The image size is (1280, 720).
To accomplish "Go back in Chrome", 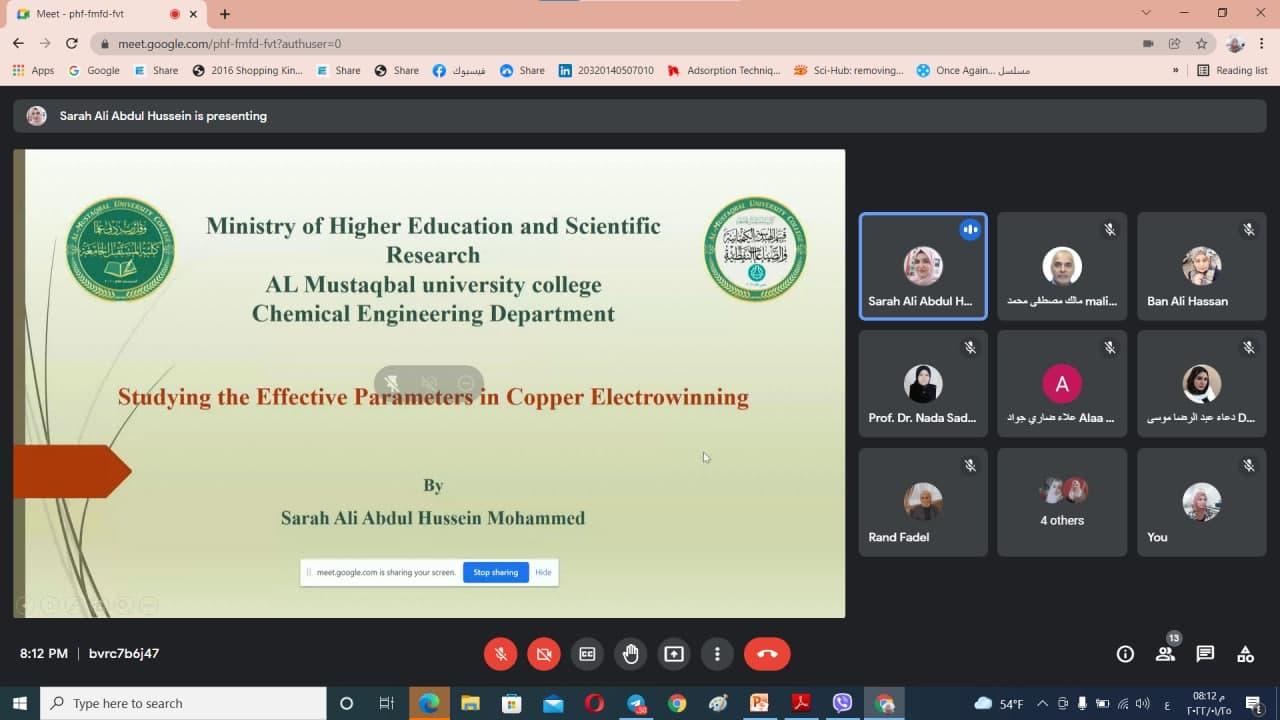I will 18,43.
